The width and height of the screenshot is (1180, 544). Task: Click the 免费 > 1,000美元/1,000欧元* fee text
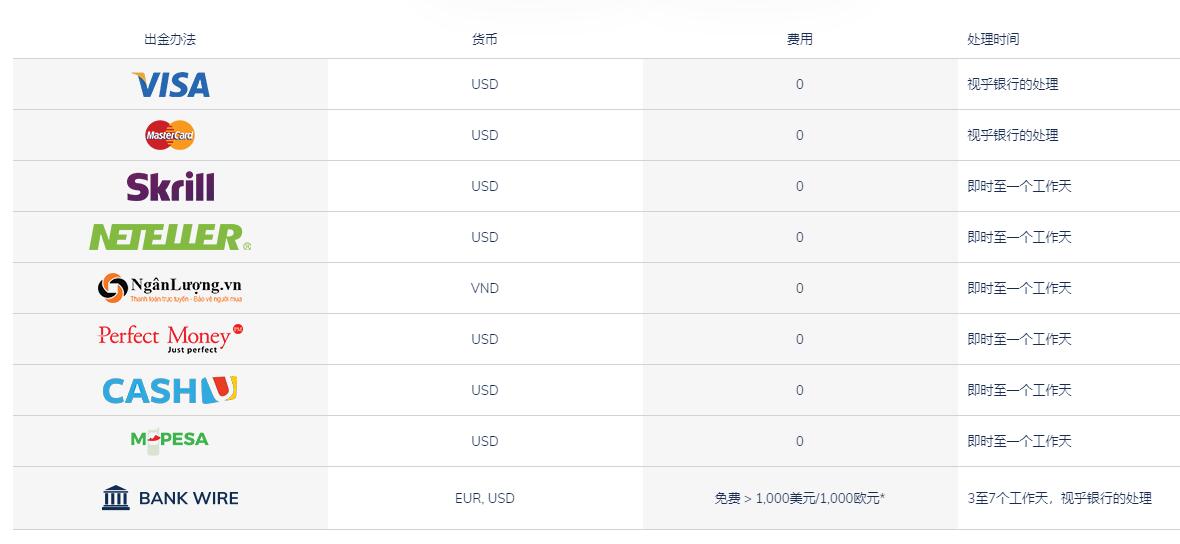(799, 498)
